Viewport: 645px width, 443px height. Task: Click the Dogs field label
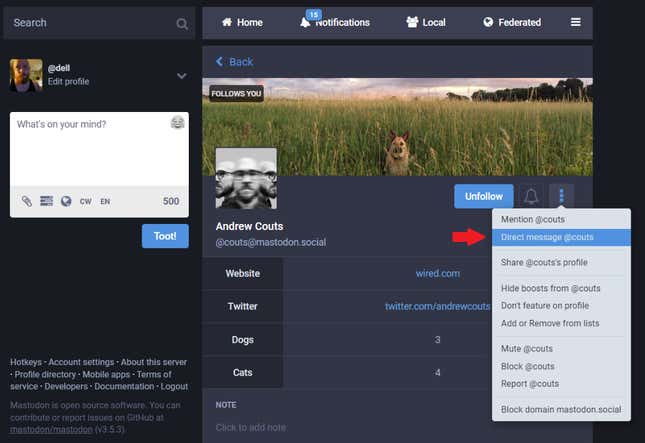(x=243, y=340)
